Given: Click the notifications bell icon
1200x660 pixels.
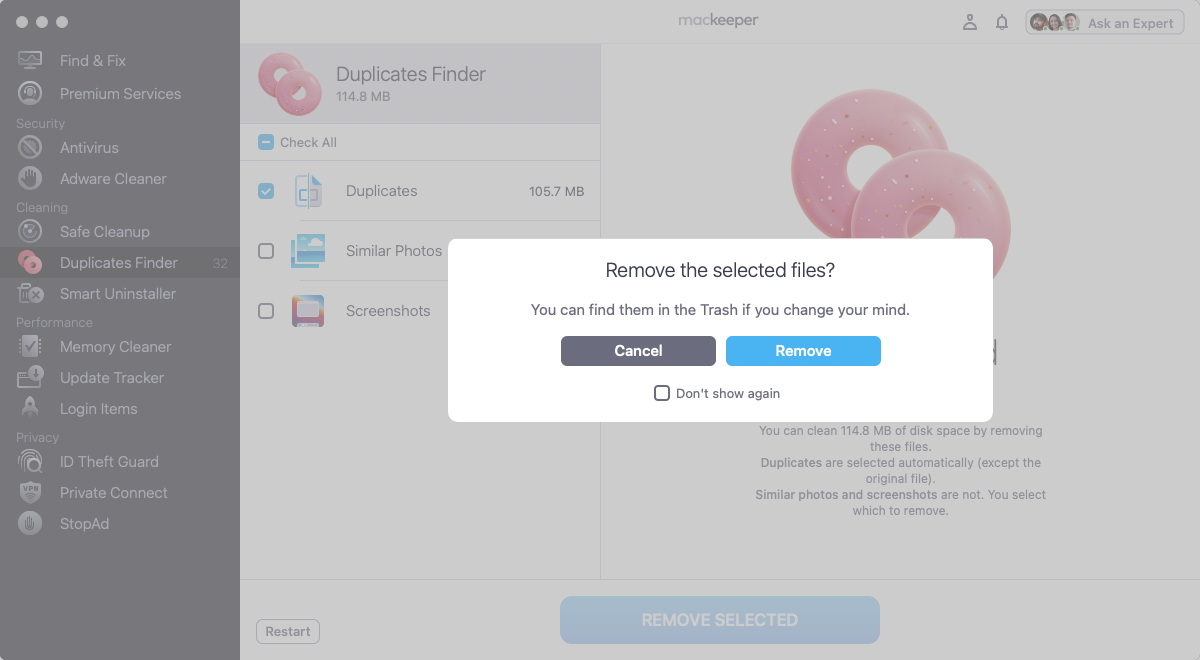Looking at the screenshot, I should 1002,22.
